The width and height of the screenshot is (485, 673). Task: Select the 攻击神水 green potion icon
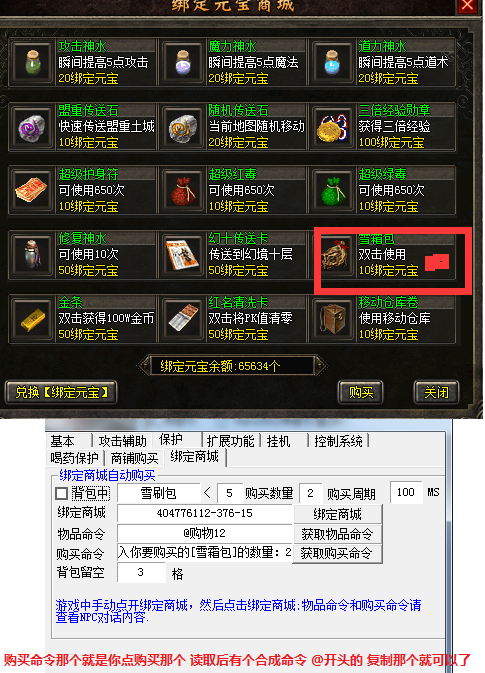pyautogui.click(x=33, y=63)
